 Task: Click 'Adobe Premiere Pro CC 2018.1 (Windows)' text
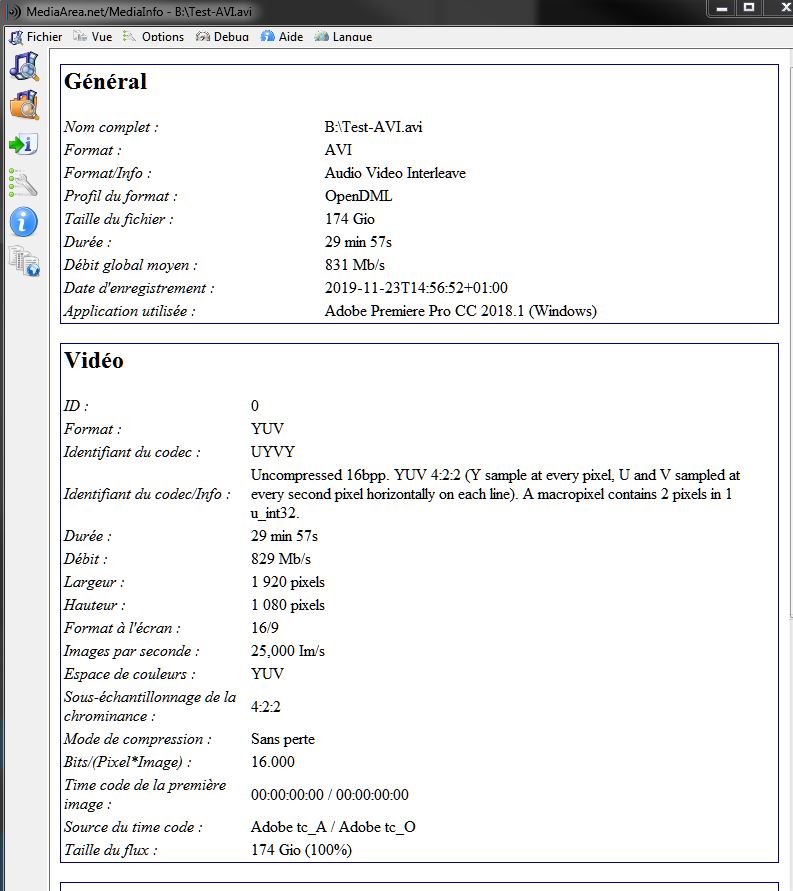461,311
